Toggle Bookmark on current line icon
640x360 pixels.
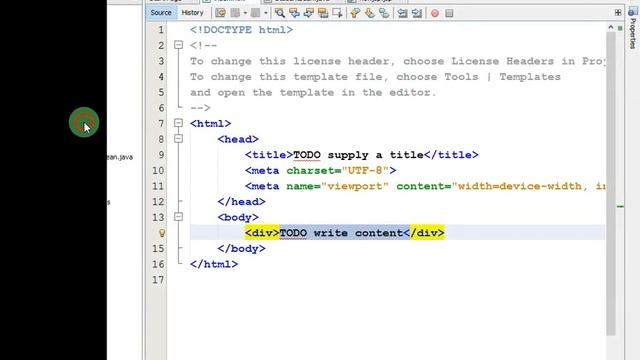384,13
